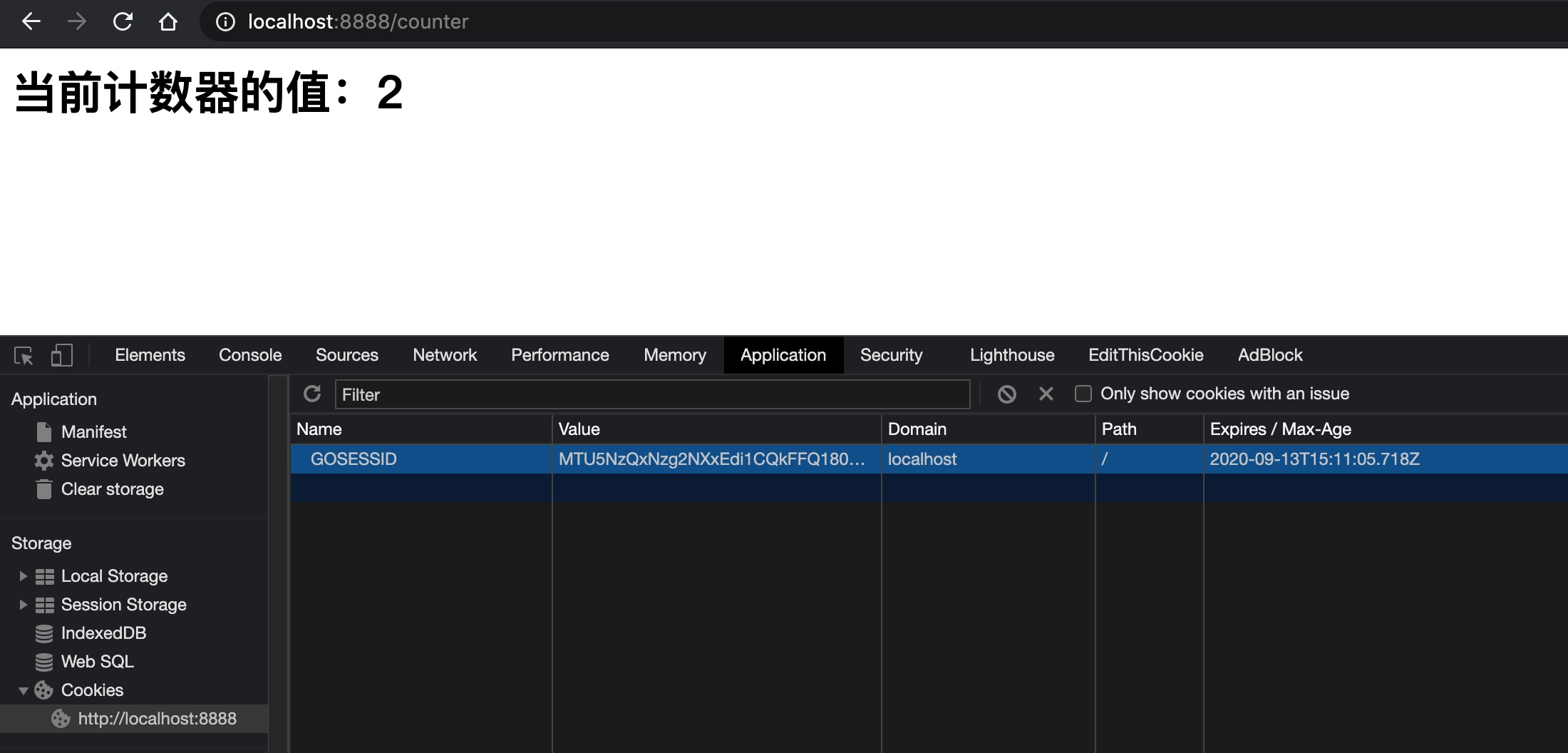Click the Manifest file icon
The width and height of the screenshot is (1568, 753).
click(44, 432)
